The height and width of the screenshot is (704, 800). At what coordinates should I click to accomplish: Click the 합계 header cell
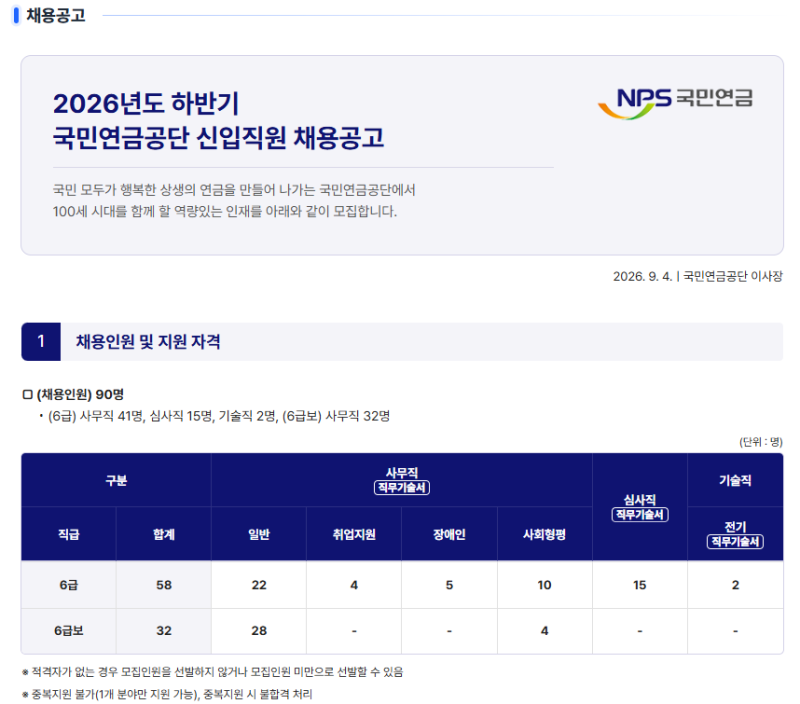pyautogui.click(x=164, y=534)
